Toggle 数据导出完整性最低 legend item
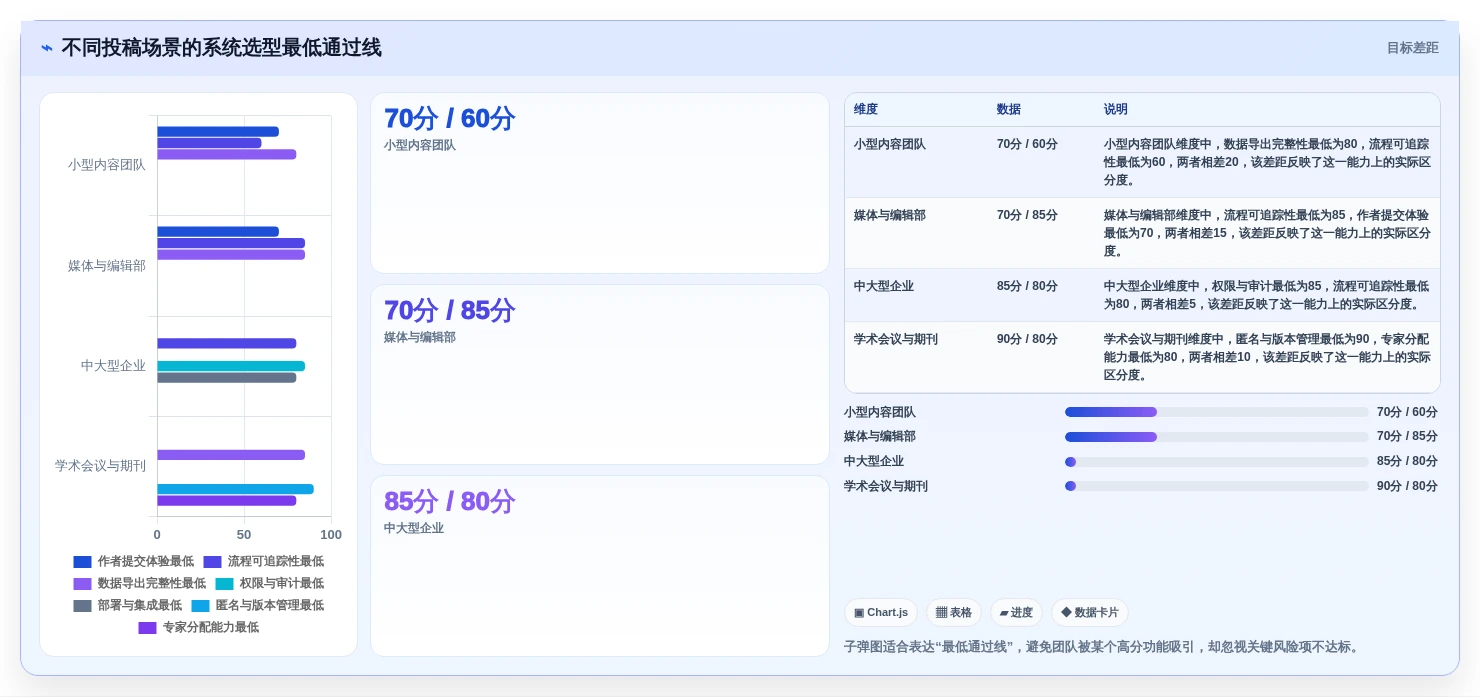 (x=139, y=584)
